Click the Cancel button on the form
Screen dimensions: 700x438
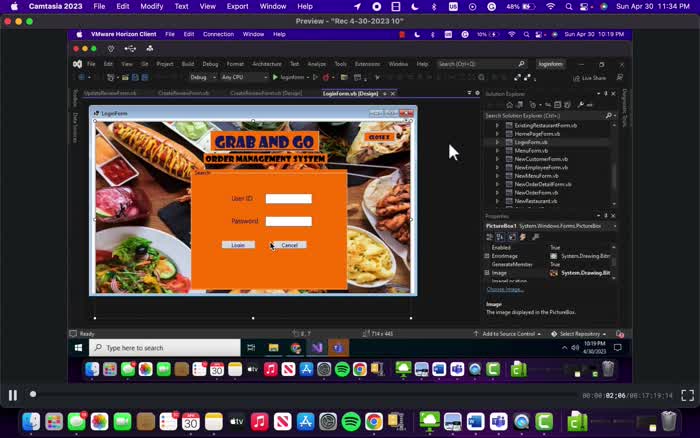coord(289,245)
